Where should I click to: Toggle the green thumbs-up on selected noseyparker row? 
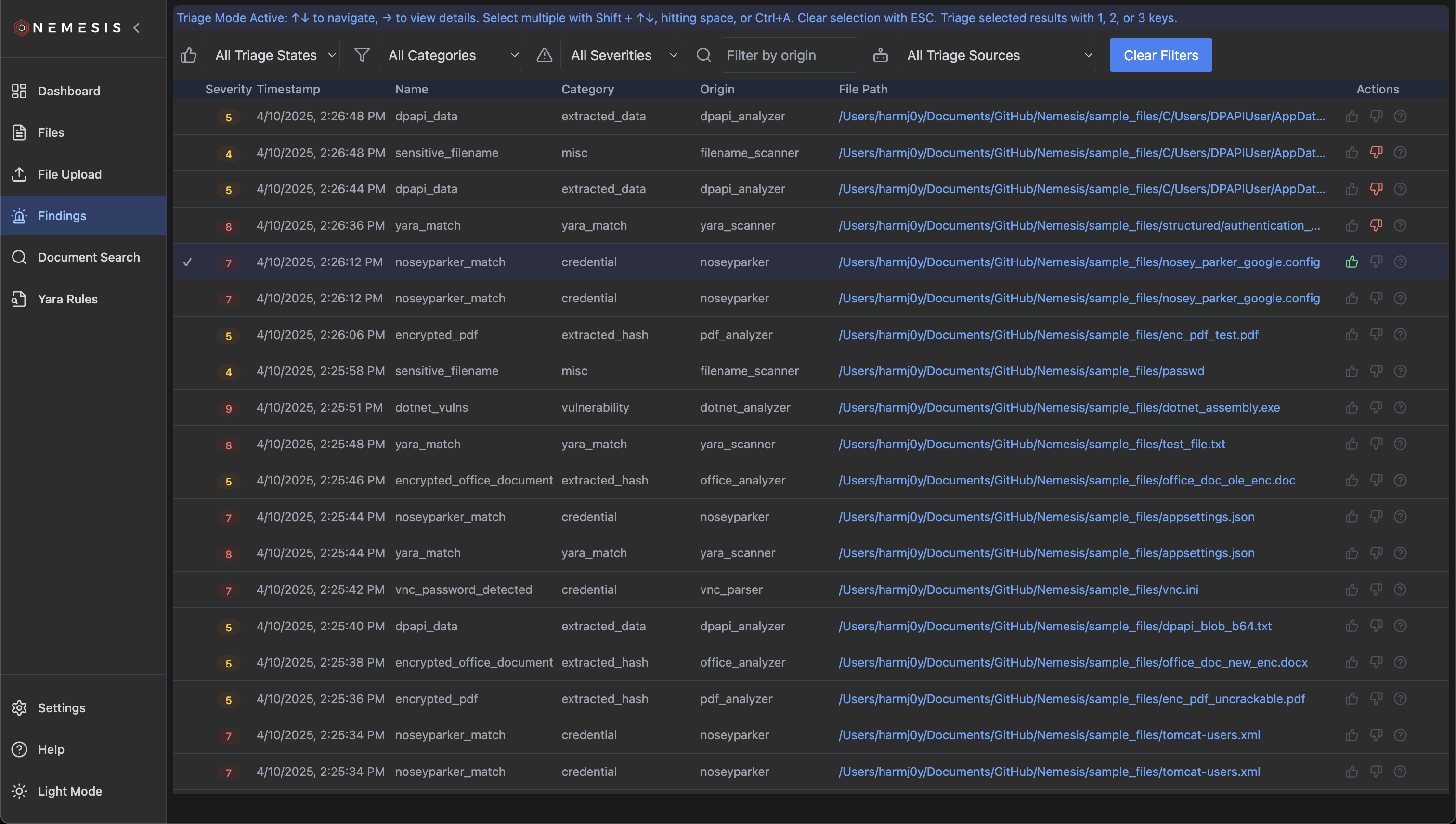click(1352, 262)
